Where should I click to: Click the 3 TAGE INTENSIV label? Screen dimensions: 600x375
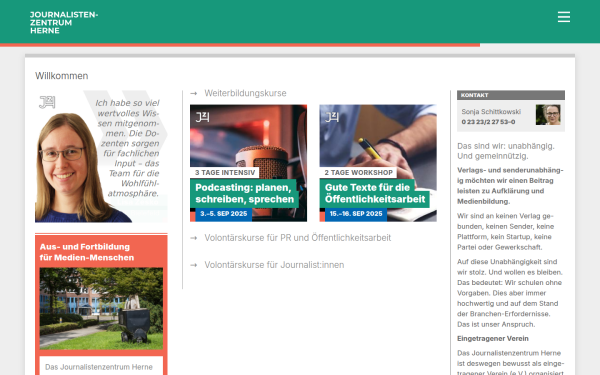tap(225, 173)
